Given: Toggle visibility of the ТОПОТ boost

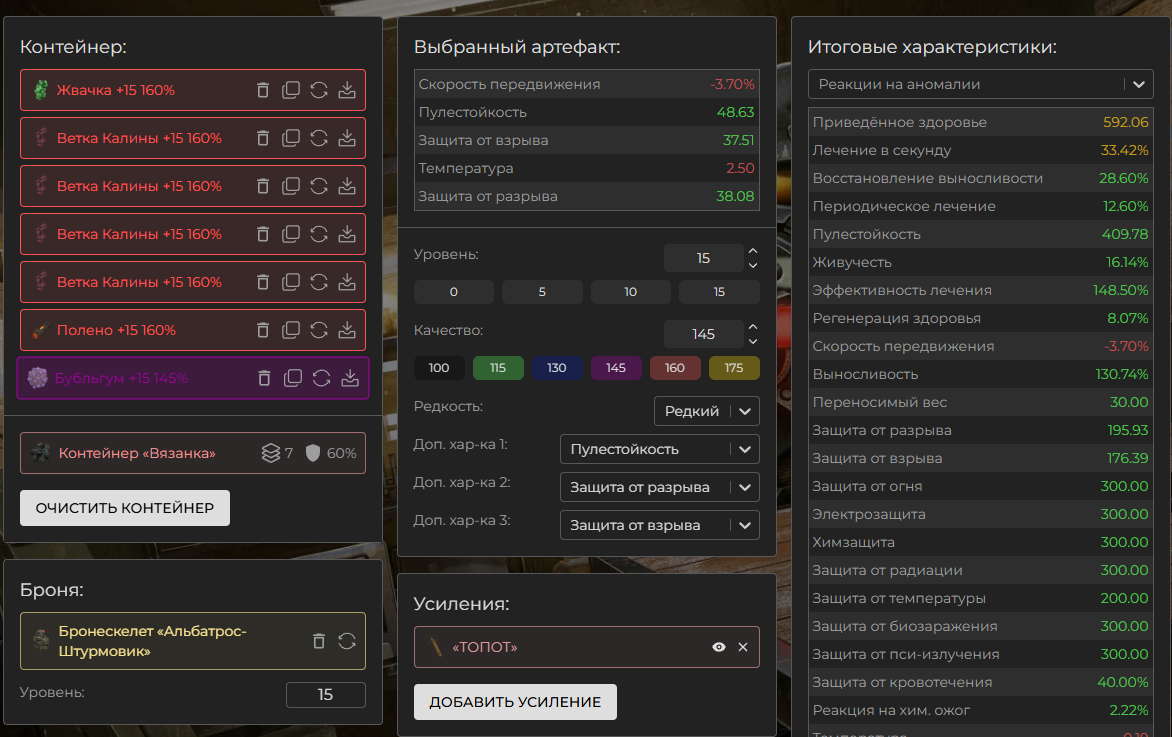Looking at the screenshot, I should (718, 647).
